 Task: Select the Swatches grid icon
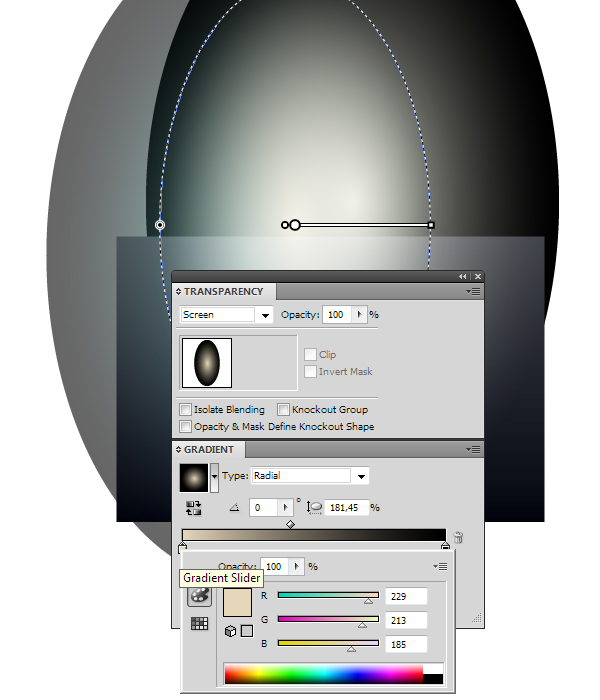pos(199,623)
